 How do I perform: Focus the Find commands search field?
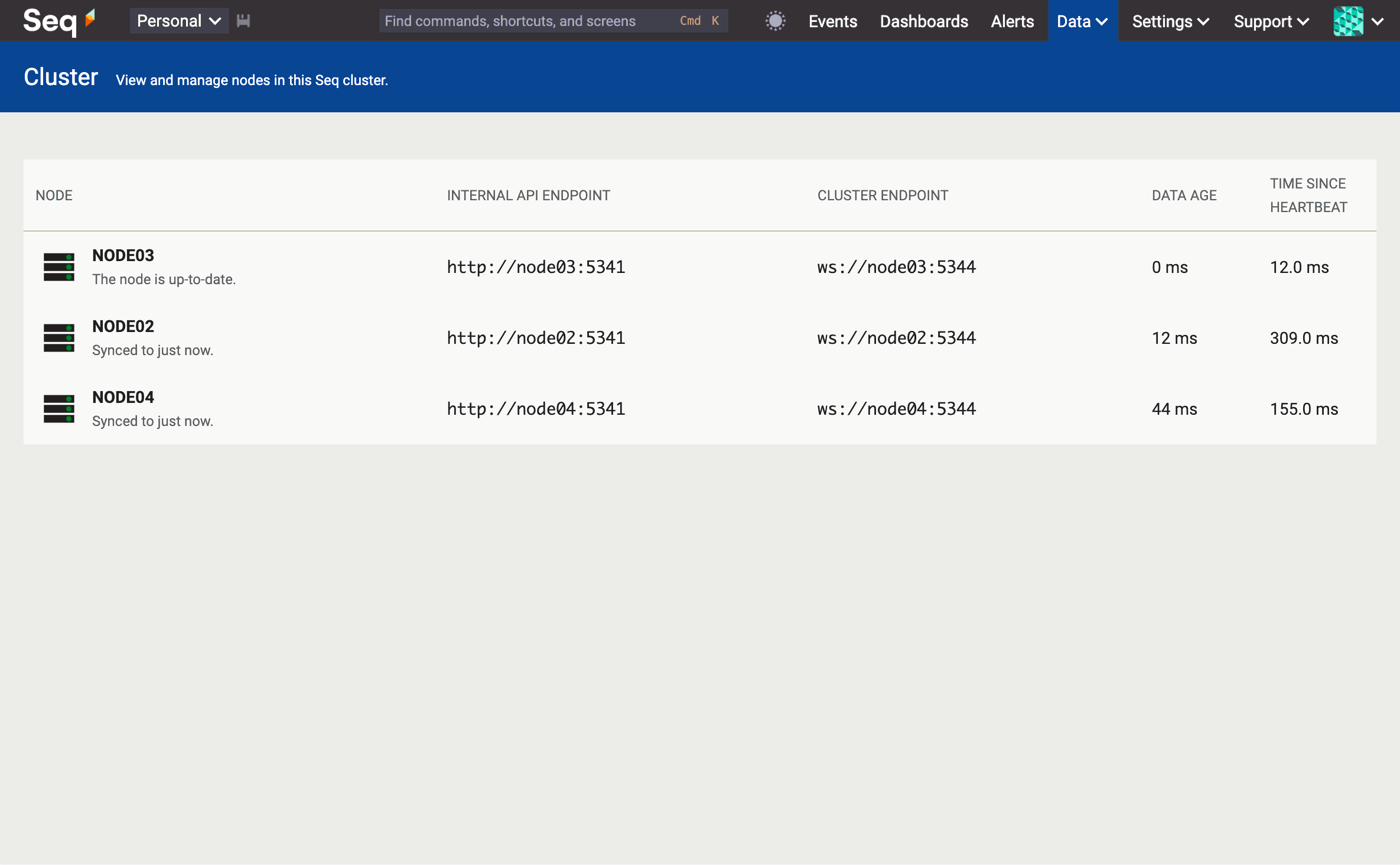[554, 21]
